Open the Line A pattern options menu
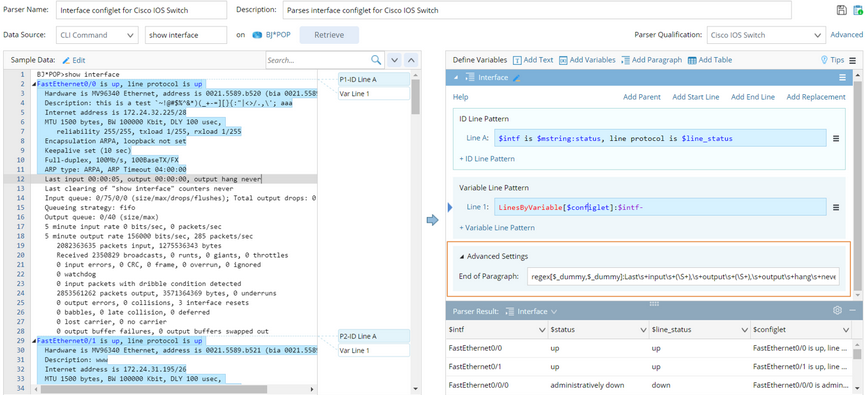The image size is (865, 395). pos(836,138)
